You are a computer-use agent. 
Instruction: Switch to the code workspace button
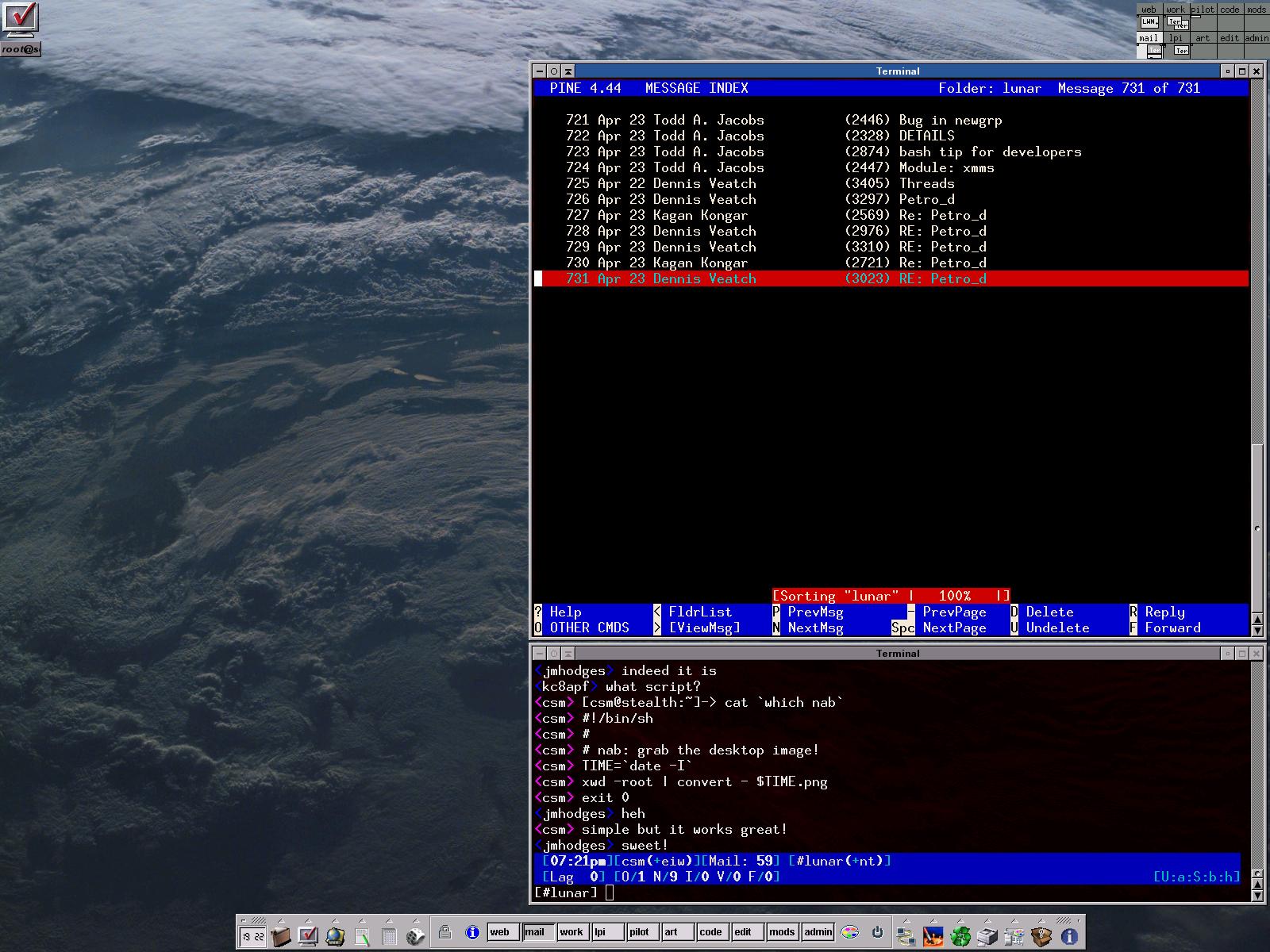tap(712, 932)
